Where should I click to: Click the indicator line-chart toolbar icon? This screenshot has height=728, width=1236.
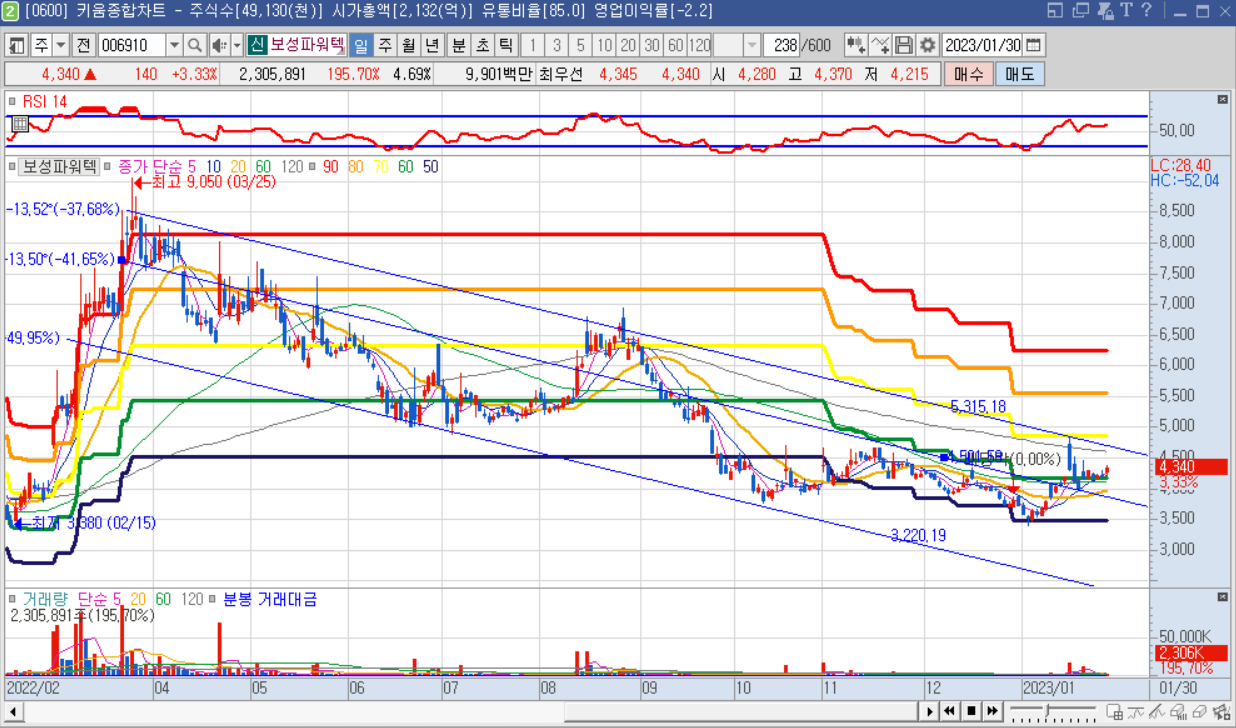(880, 46)
